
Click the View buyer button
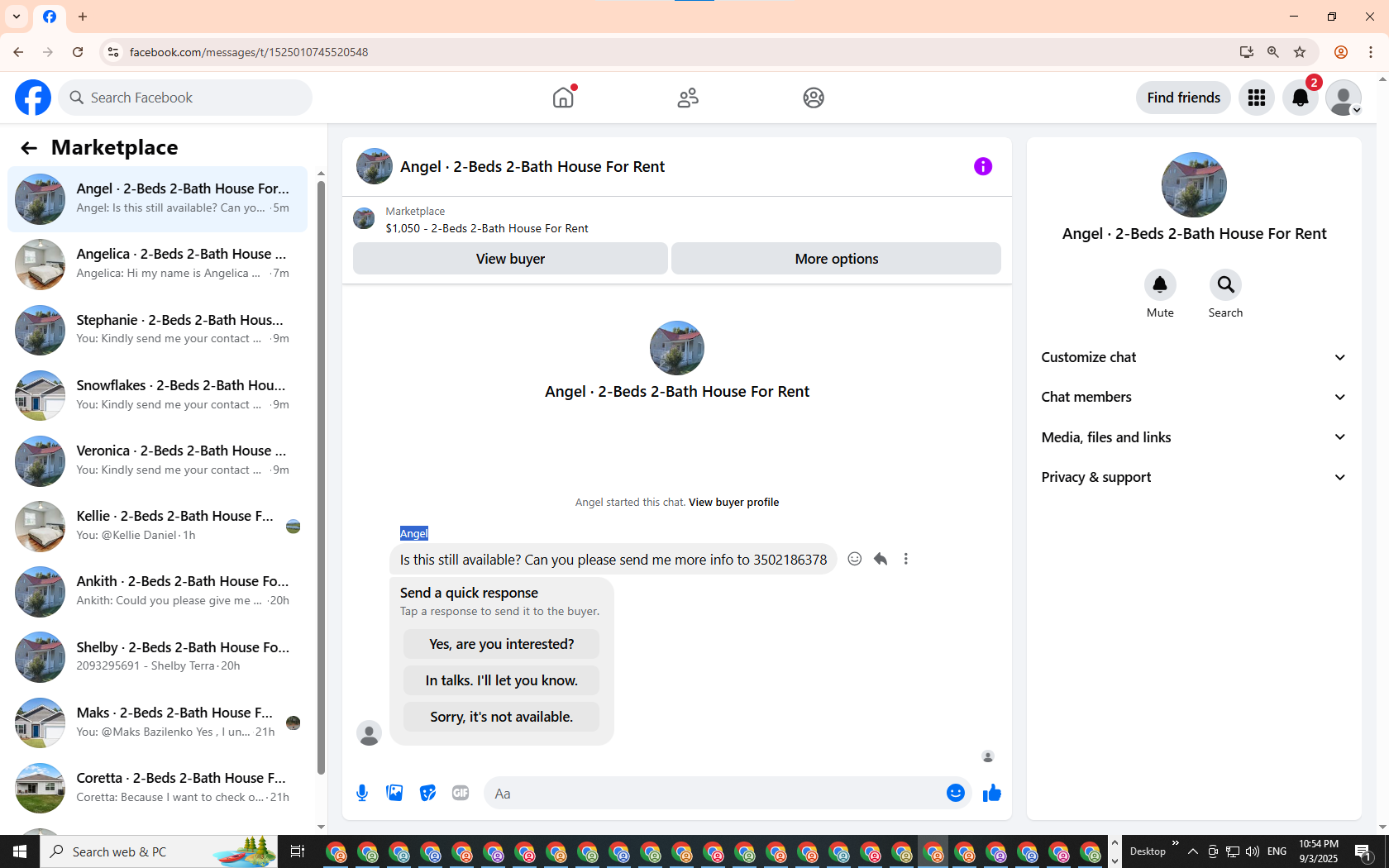click(510, 259)
